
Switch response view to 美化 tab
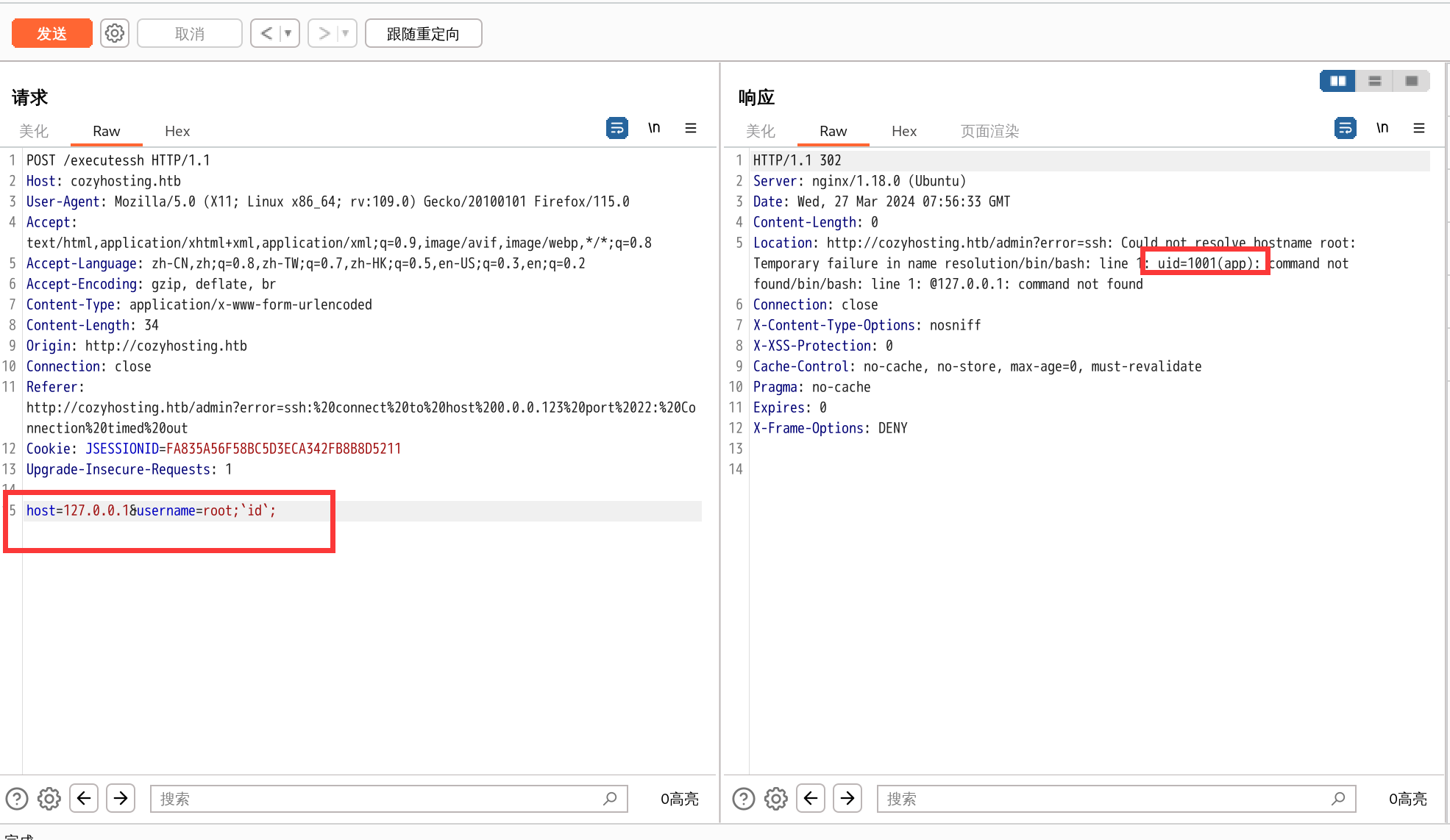tap(761, 131)
